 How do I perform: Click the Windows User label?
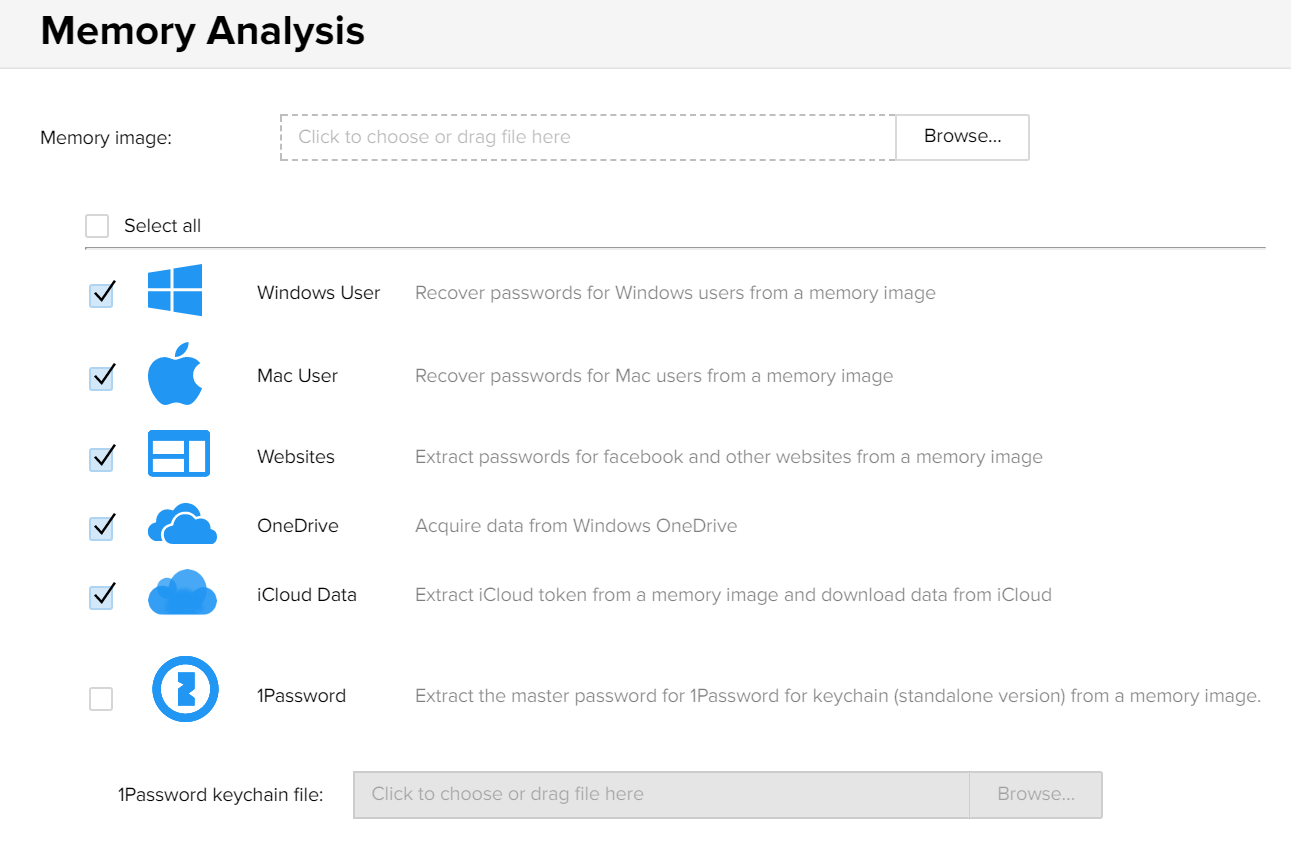[318, 293]
